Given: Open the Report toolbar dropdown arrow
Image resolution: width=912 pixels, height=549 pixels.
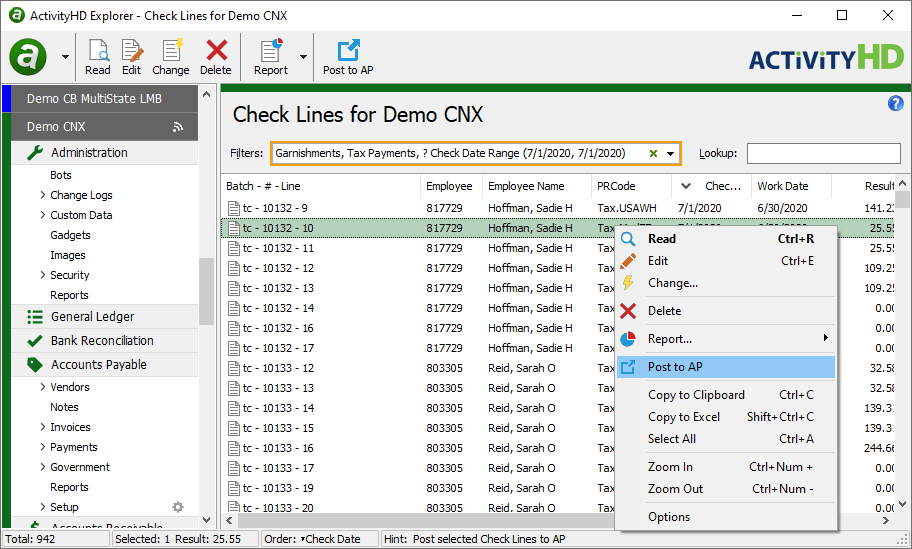Looking at the screenshot, I should [303, 57].
